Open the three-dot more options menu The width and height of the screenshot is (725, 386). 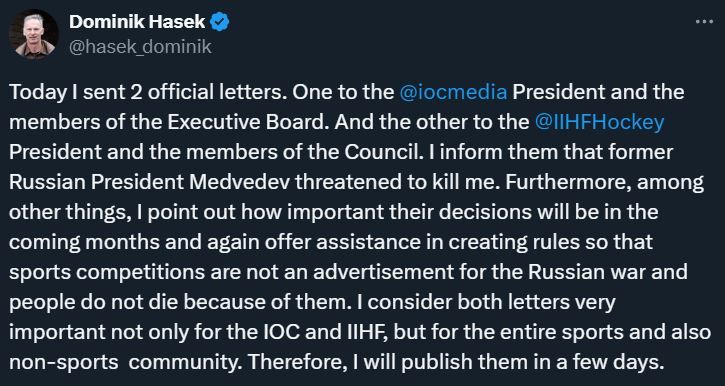point(704,22)
